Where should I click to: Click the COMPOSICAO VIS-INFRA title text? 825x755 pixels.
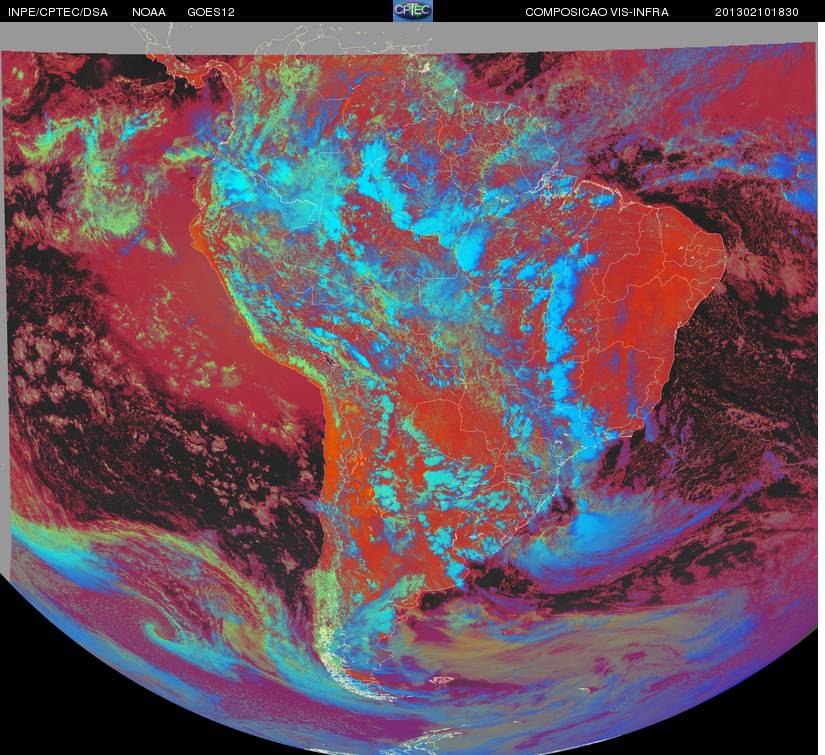tap(597, 12)
